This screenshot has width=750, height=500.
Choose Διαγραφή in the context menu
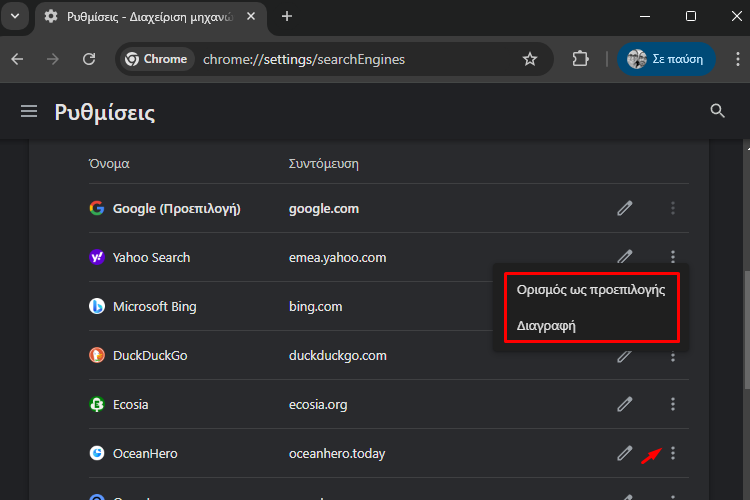tap(591, 326)
